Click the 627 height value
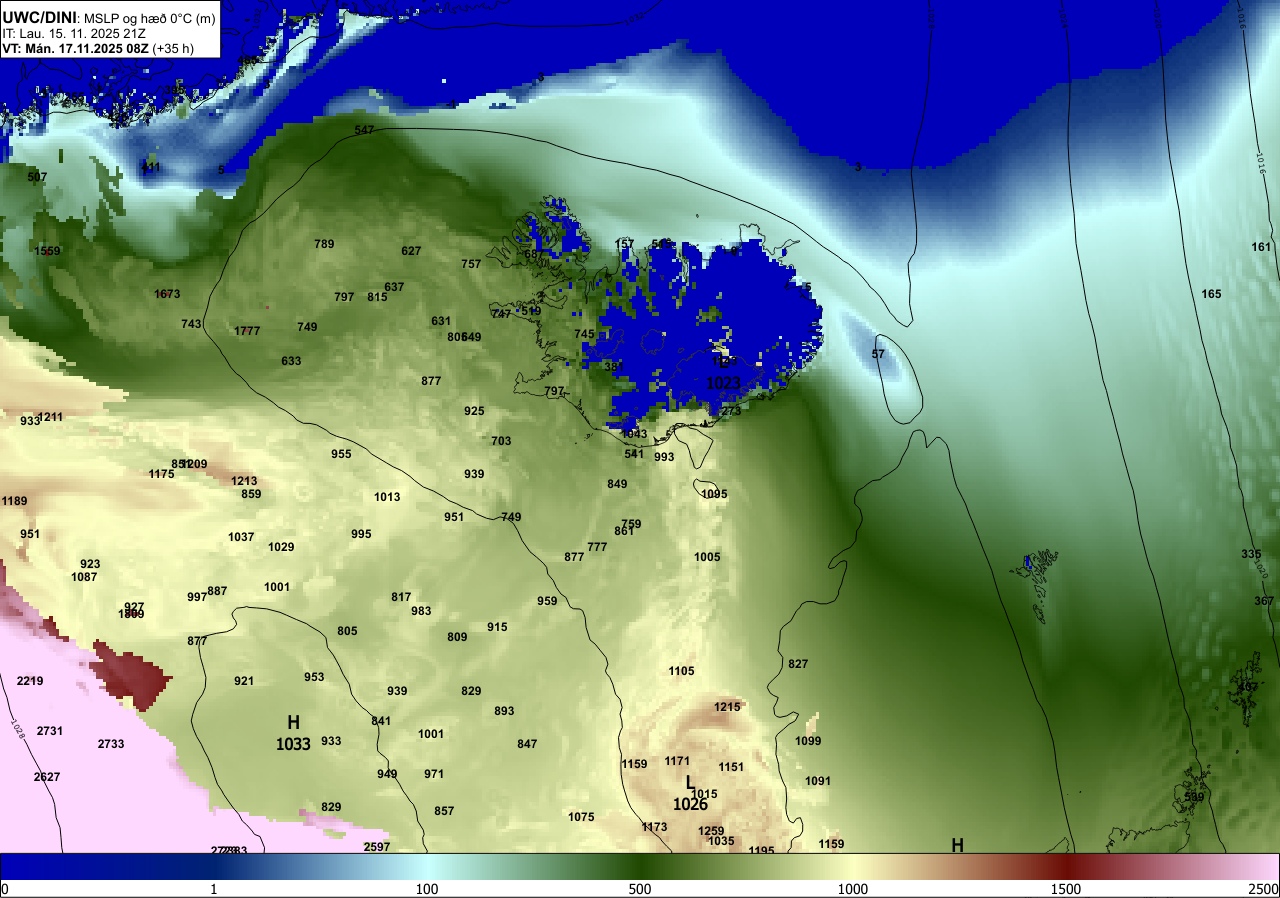 411,251
